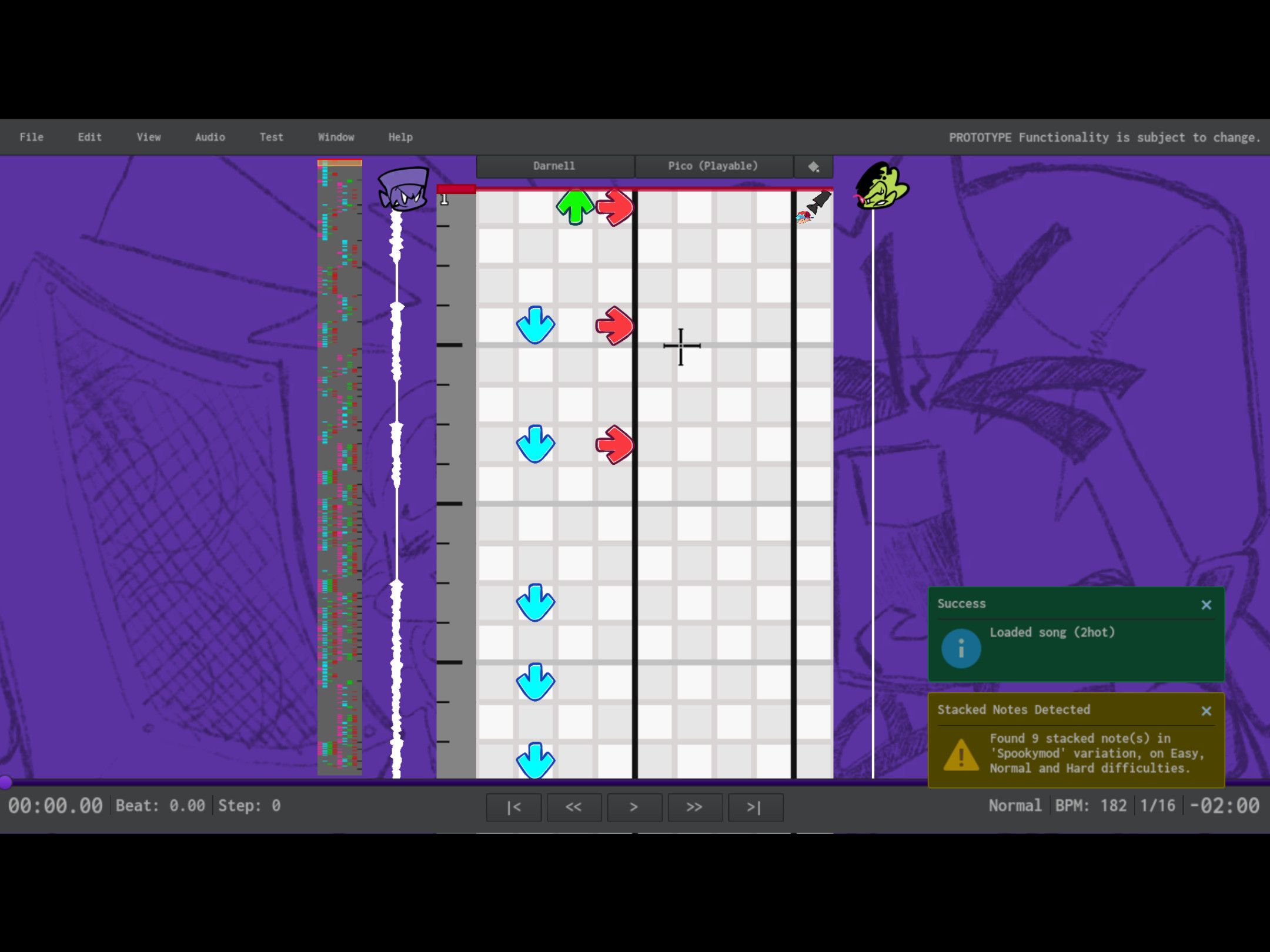The image size is (1270, 952).
Task: Click the Boyfriend mini icon below the camera event
Action: pyautogui.click(x=803, y=216)
